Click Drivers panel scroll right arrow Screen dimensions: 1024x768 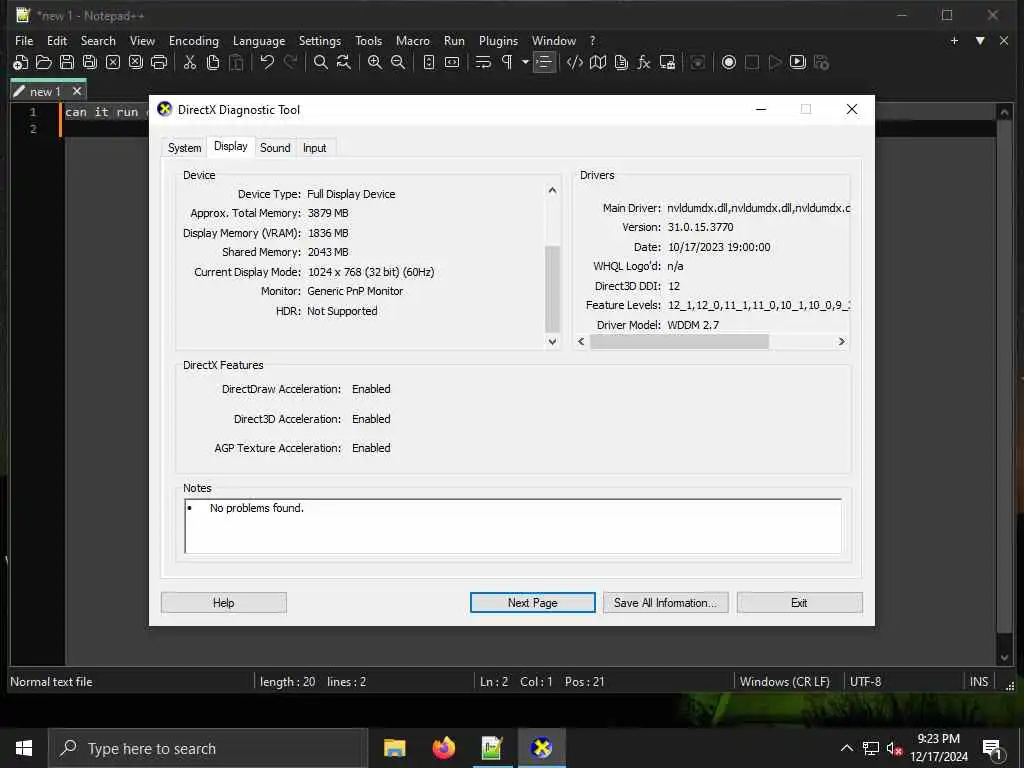click(x=841, y=342)
